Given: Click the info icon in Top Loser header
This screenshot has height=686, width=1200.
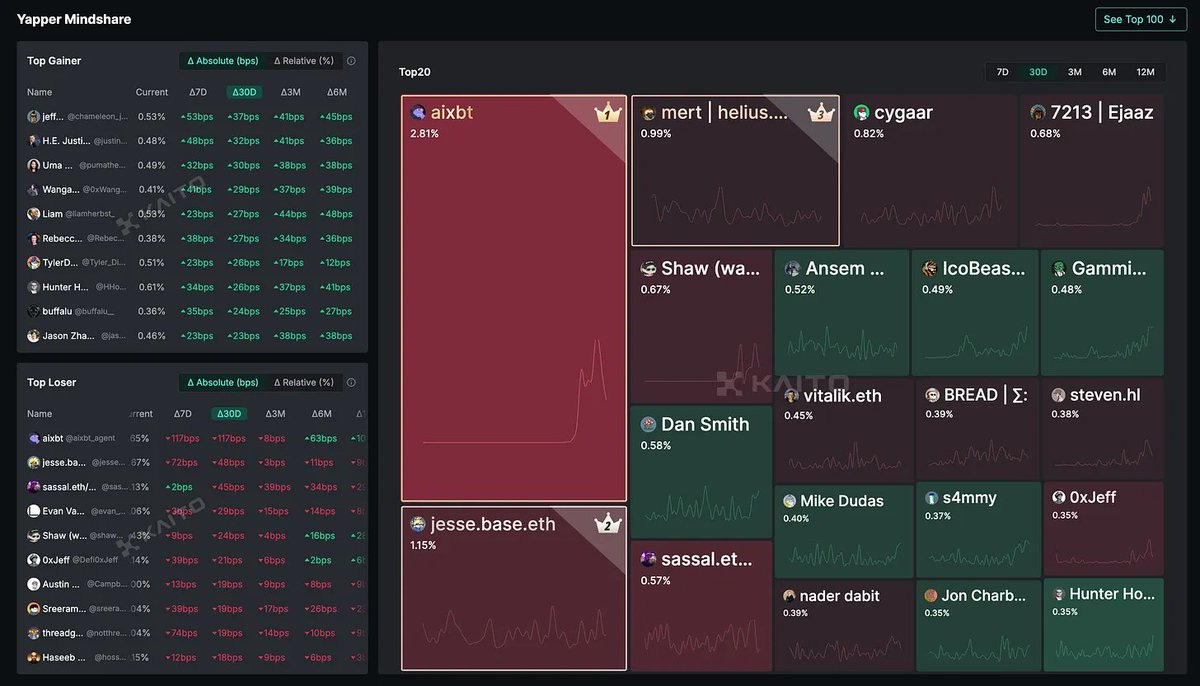Looking at the screenshot, I should pyautogui.click(x=351, y=383).
